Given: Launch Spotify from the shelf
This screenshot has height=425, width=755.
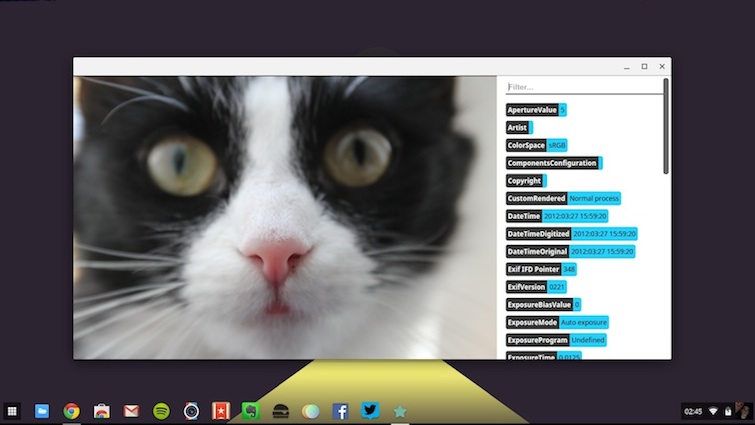Looking at the screenshot, I should point(161,412).
